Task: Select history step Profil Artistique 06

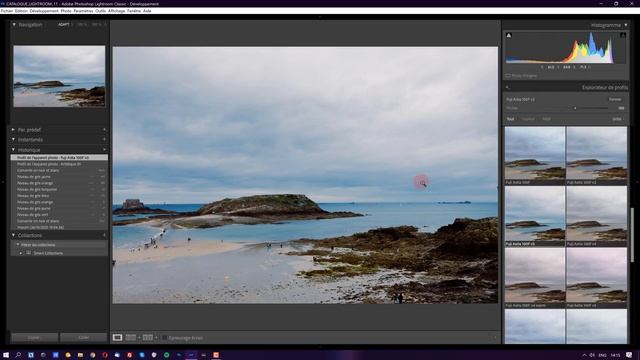Action: point(59,164)
